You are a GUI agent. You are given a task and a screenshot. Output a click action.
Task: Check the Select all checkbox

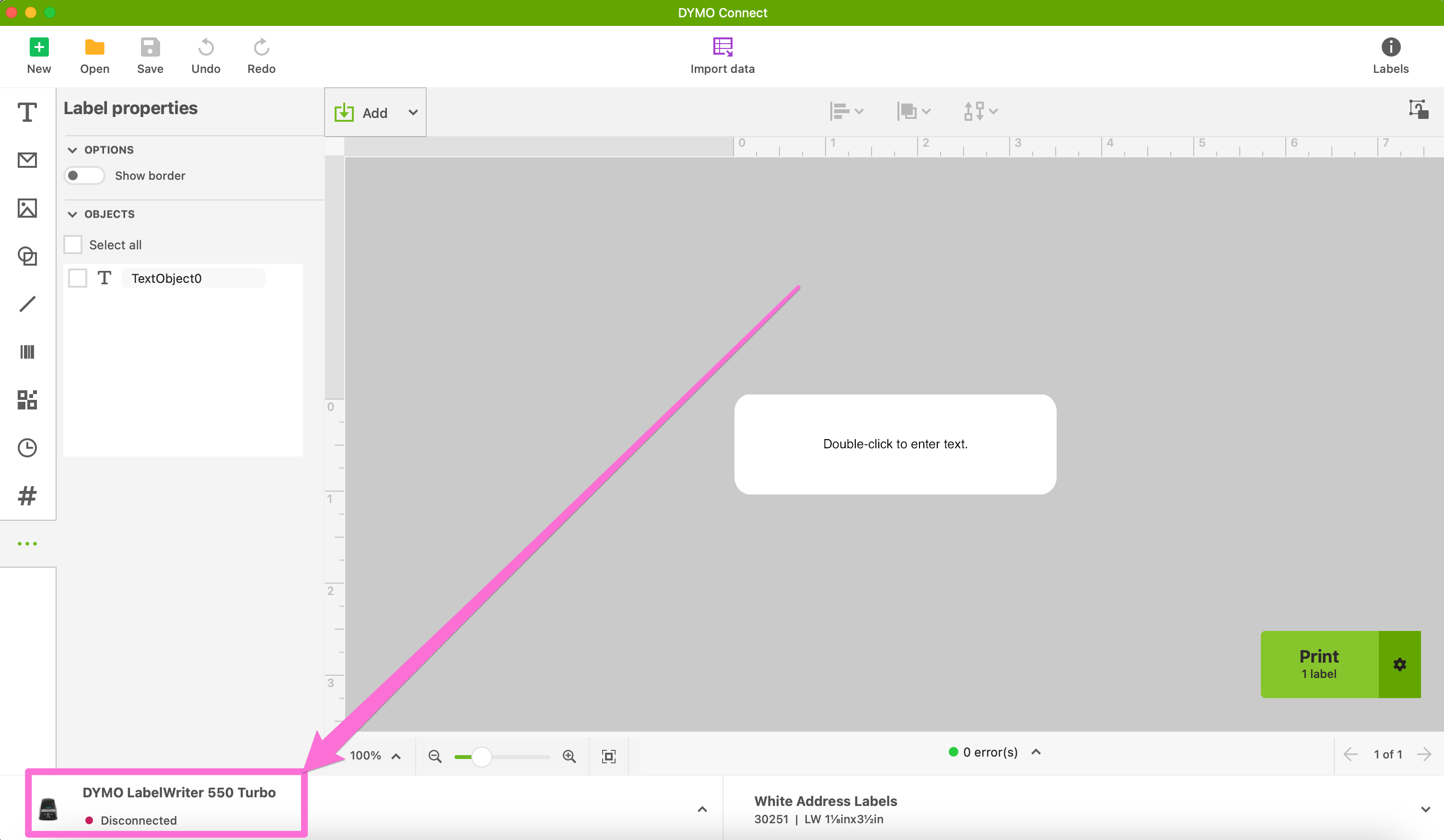73,245
